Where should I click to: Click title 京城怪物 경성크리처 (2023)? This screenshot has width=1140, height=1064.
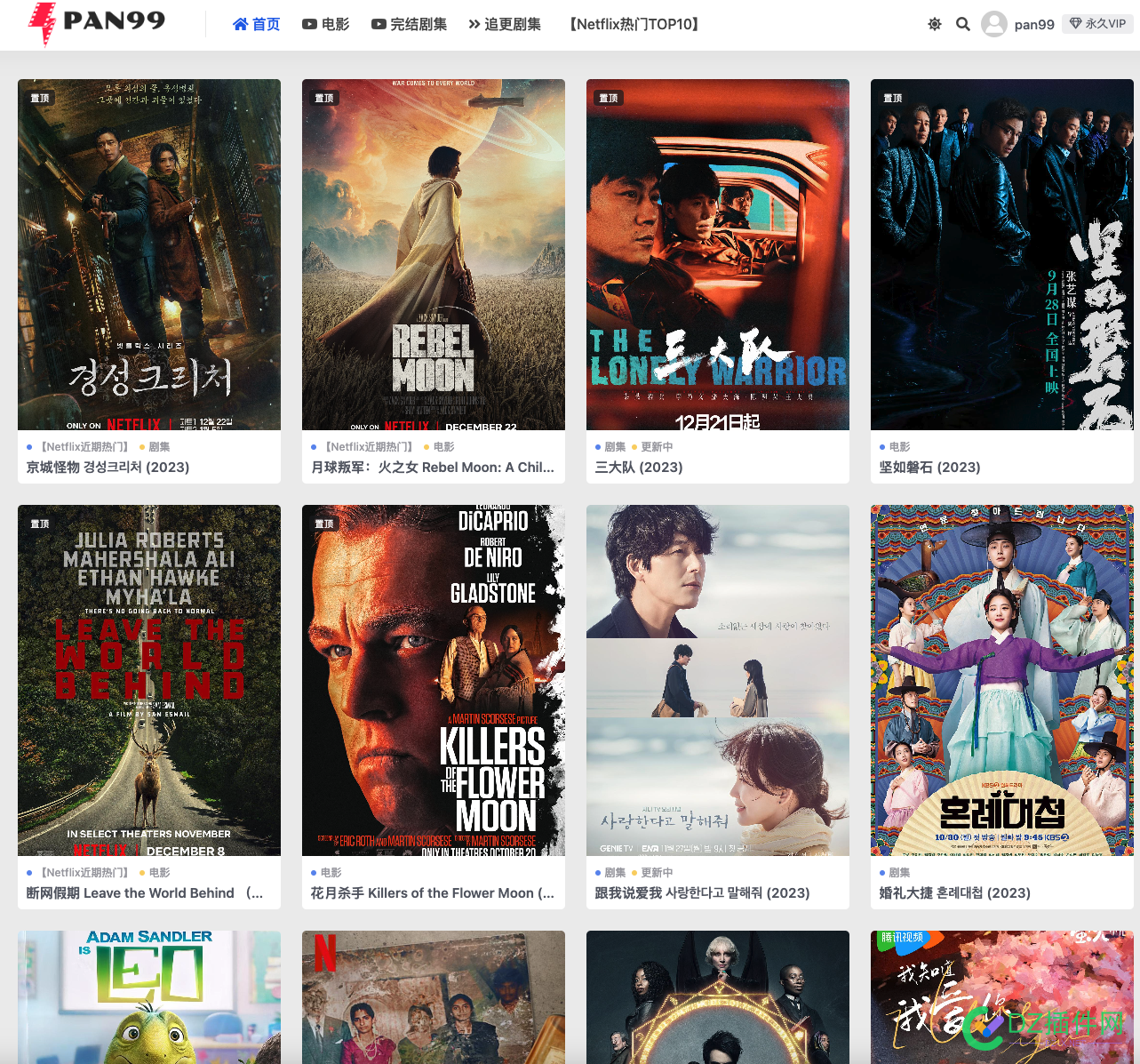108,468
